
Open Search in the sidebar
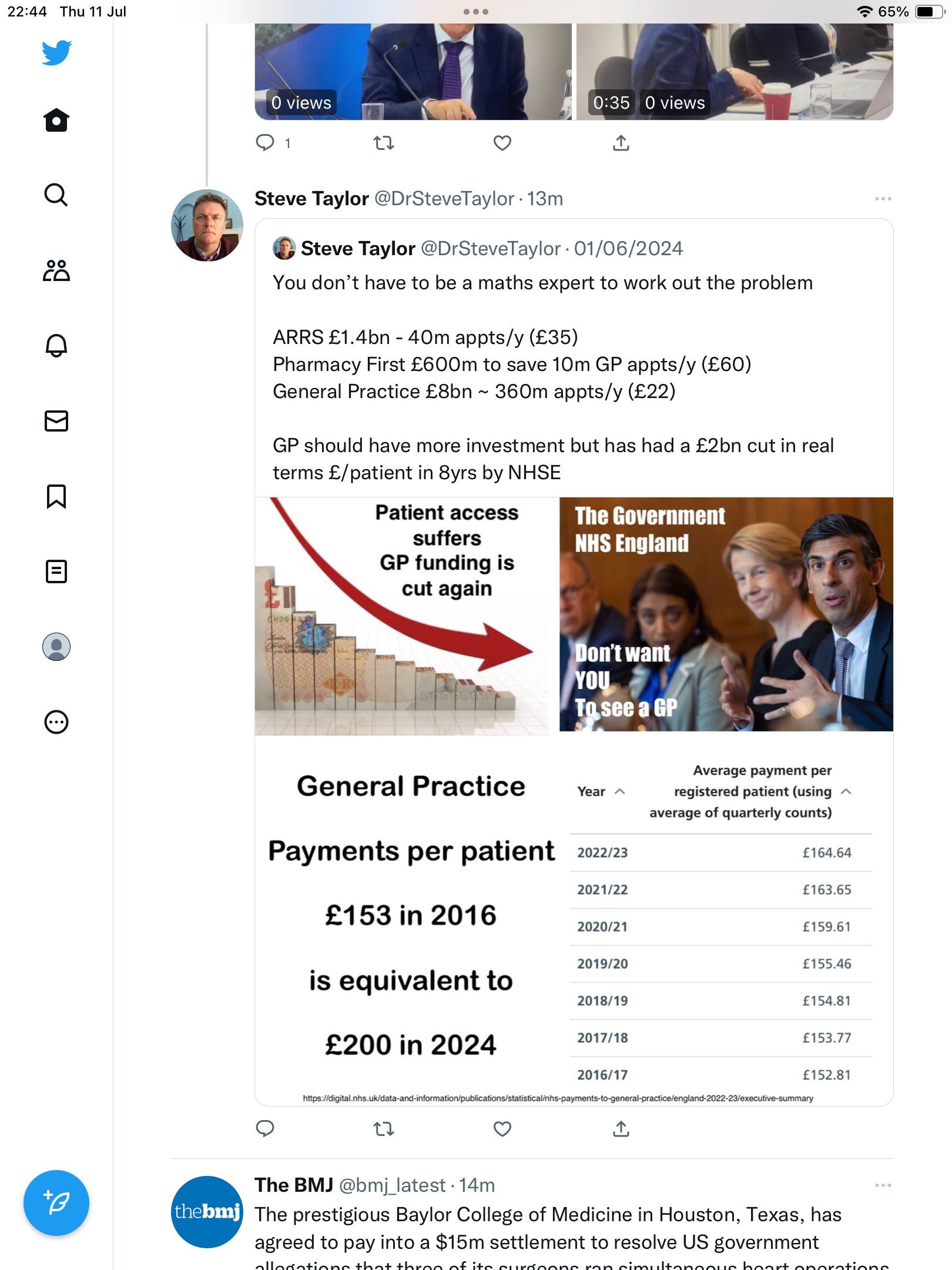pyautogui.click(x=56, y=195)
